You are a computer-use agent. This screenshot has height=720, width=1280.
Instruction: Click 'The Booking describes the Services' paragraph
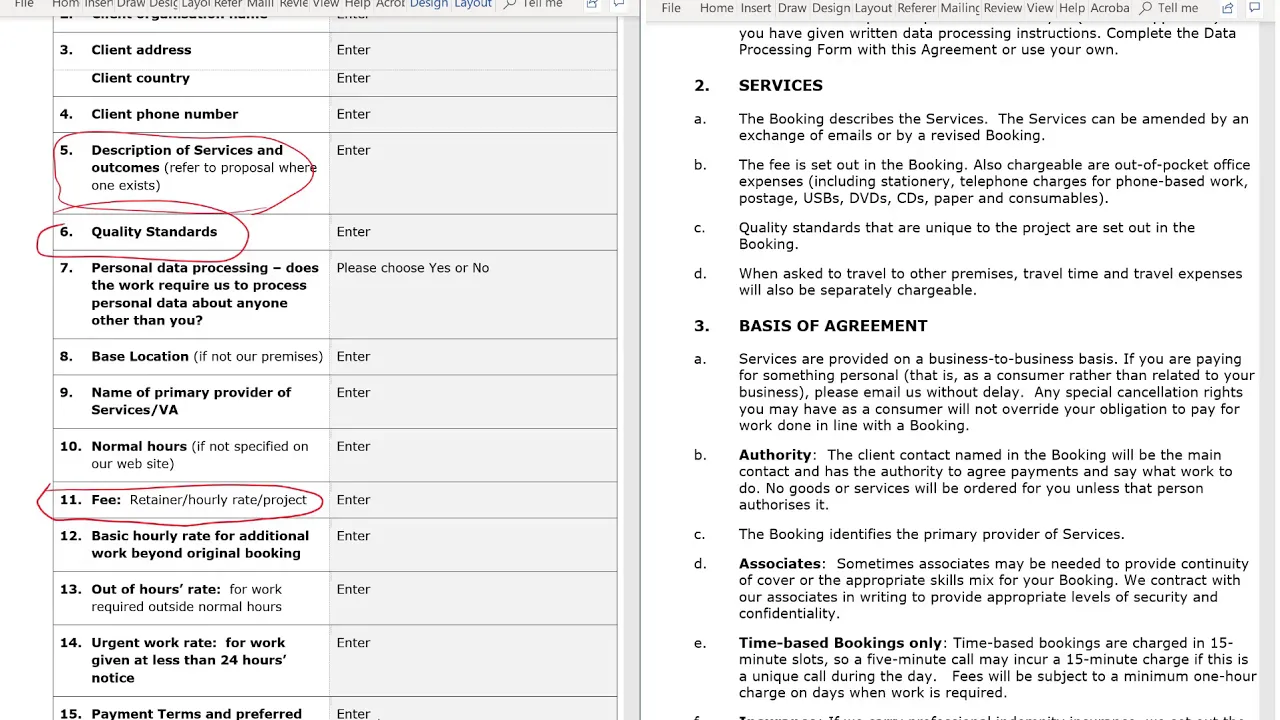(x=993, y=127)
